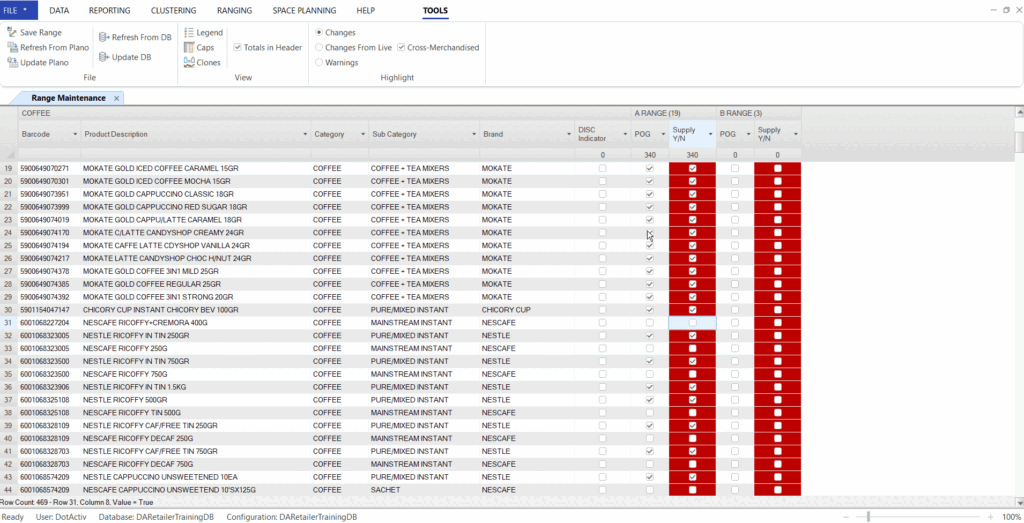Click the Refresh From DB icon
This screenshot has height=523, width=1024.
click(104, 37)
